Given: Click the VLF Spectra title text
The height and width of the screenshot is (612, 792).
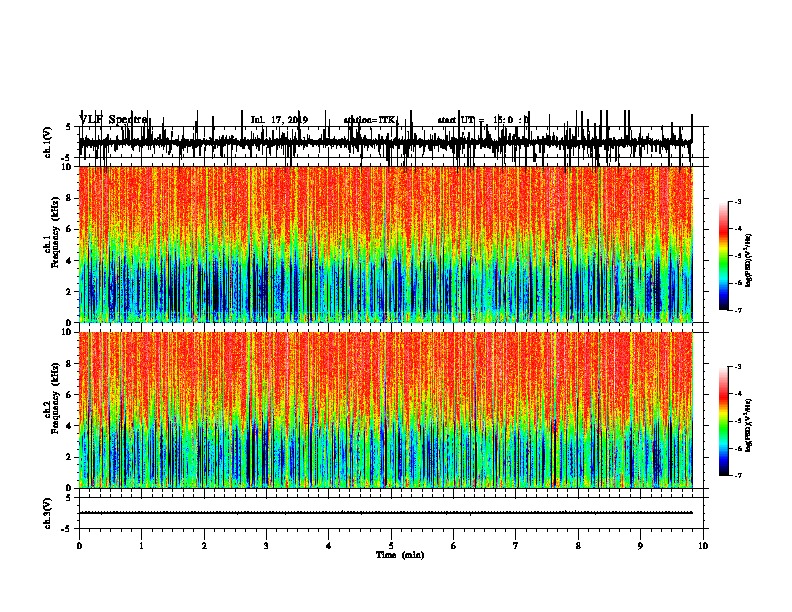Looking at the screenshot, I should click(x=113, y=120).
